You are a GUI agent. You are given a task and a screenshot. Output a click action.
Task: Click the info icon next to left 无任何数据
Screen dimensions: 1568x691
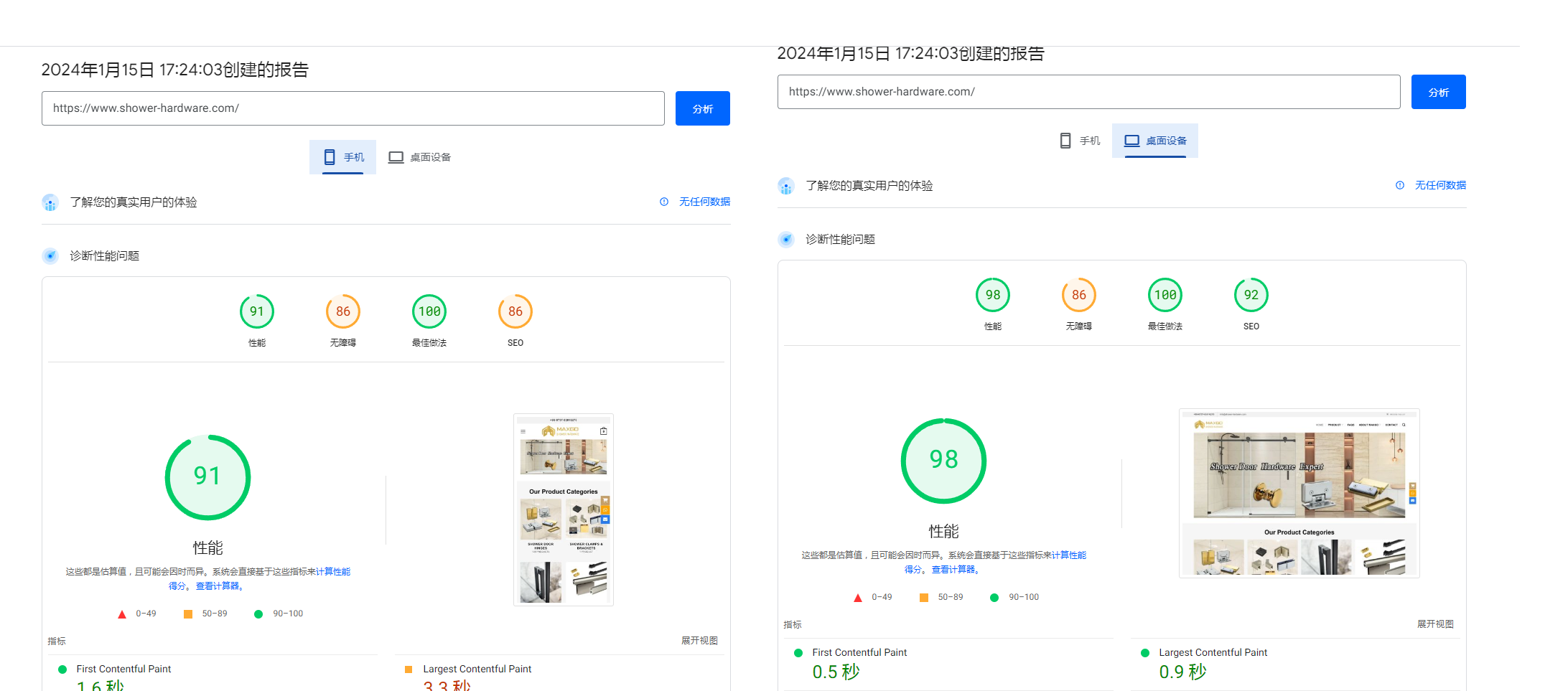(663, 202)
